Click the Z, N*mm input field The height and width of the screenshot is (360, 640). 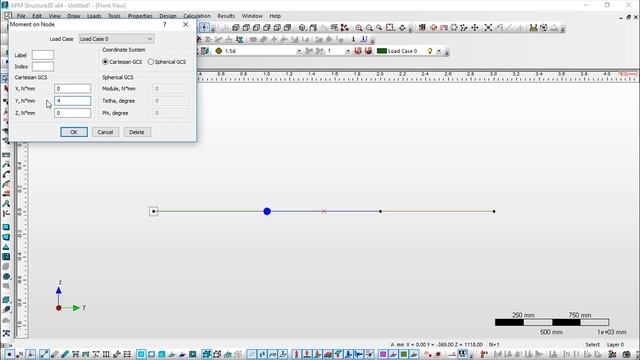pyautogui.click(x=73, y=113)
